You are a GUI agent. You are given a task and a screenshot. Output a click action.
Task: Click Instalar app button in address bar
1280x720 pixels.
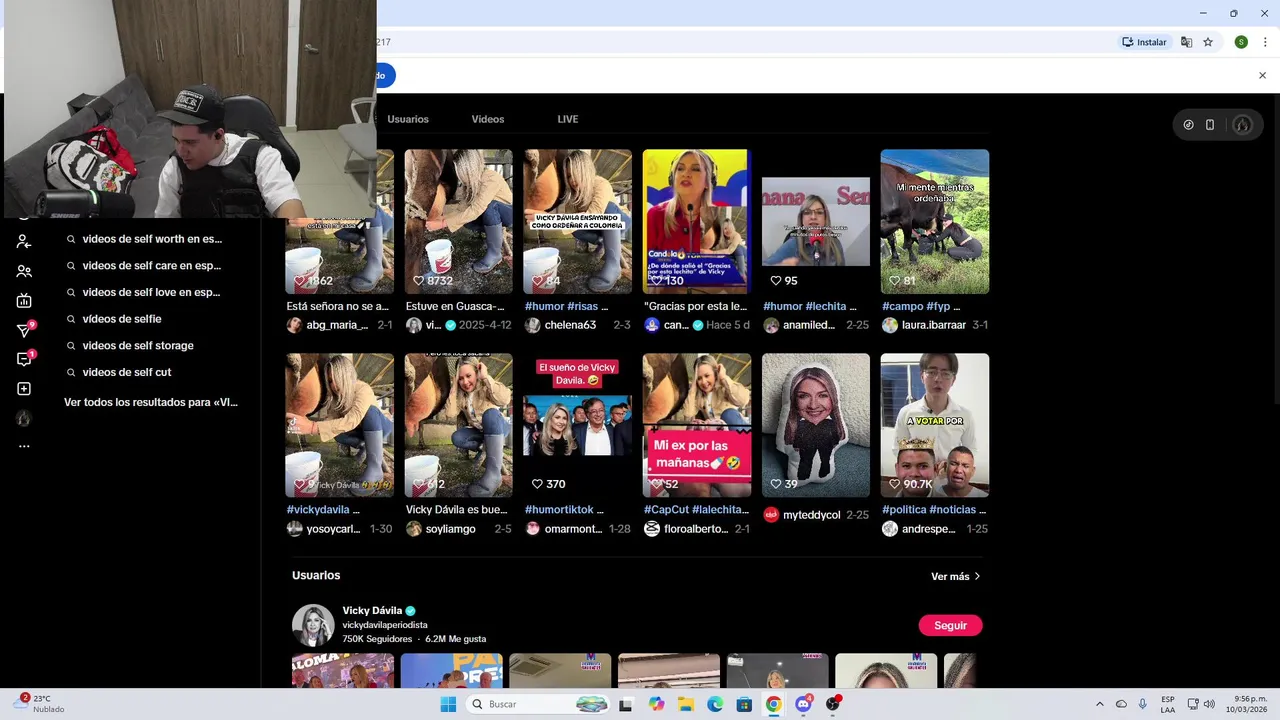(1145, 42)
